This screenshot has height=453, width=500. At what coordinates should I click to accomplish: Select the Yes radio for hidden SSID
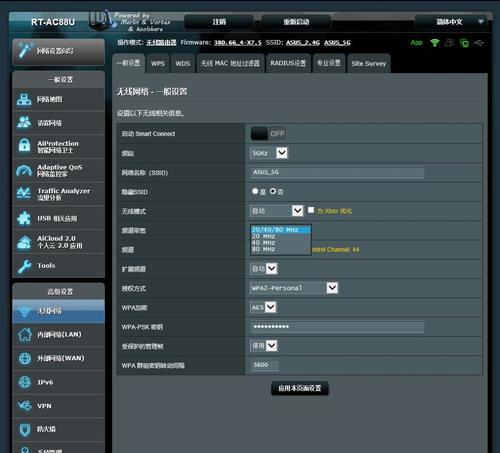point(255,191)
